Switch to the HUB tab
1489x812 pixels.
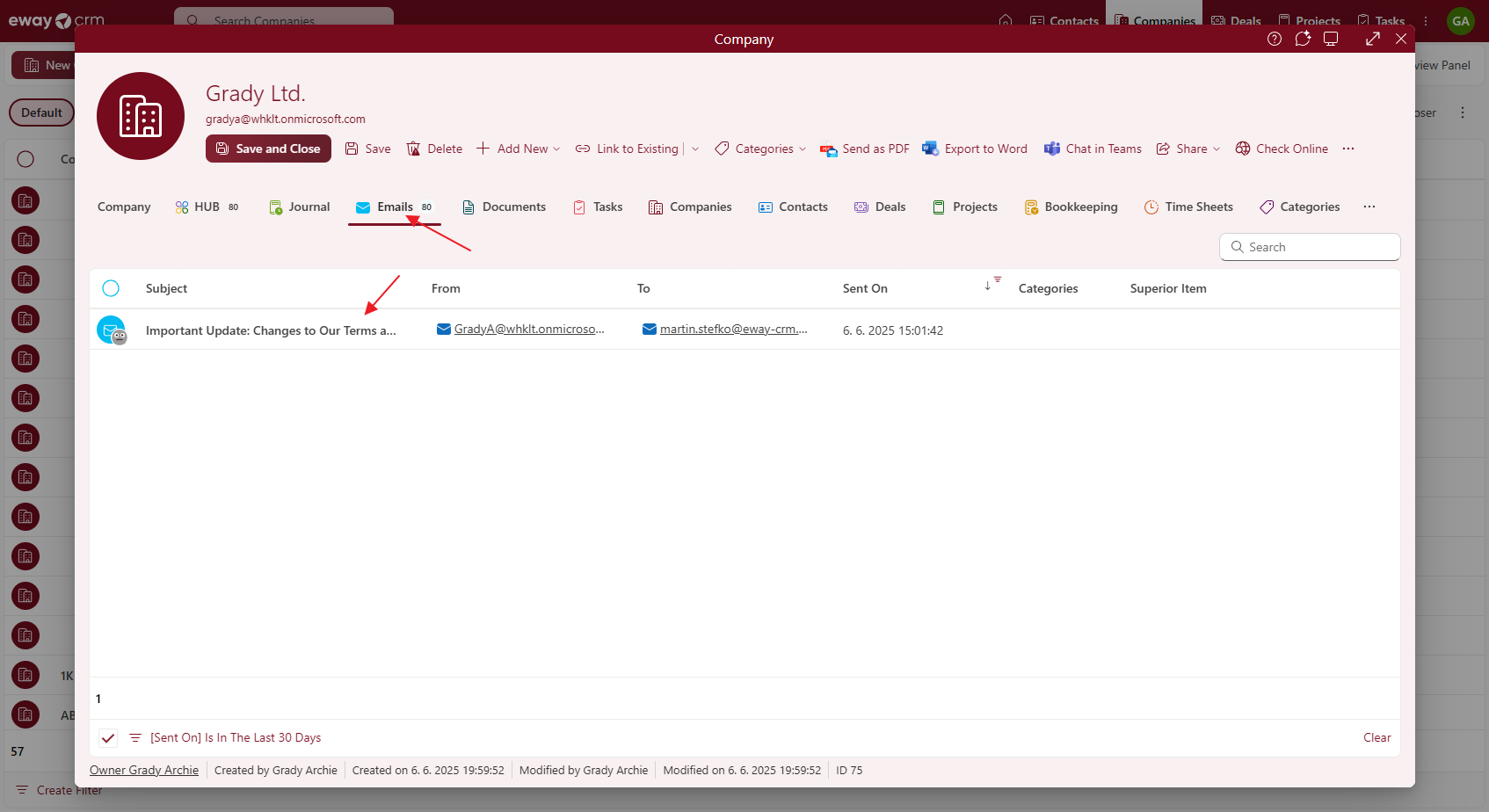point(207,207)
